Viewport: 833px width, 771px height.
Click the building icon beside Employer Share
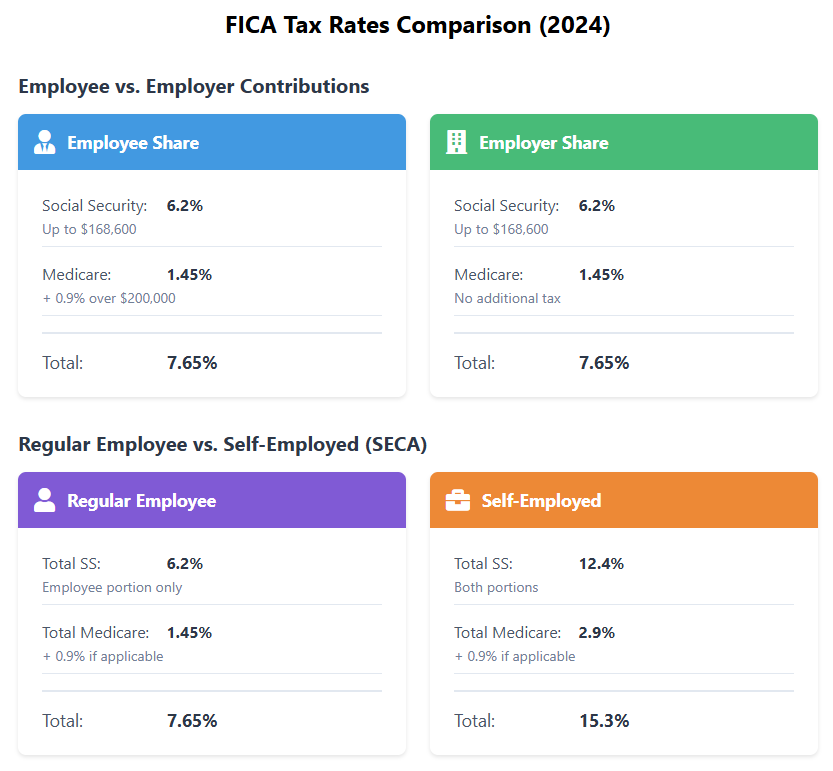(457, 142)
